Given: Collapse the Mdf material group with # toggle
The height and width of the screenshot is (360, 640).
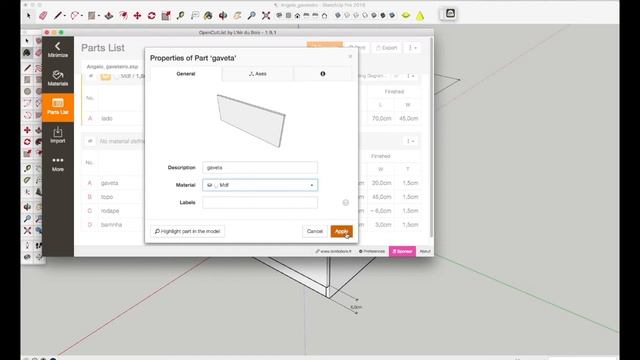Looking at the screenshot, I should click(90, 76).
